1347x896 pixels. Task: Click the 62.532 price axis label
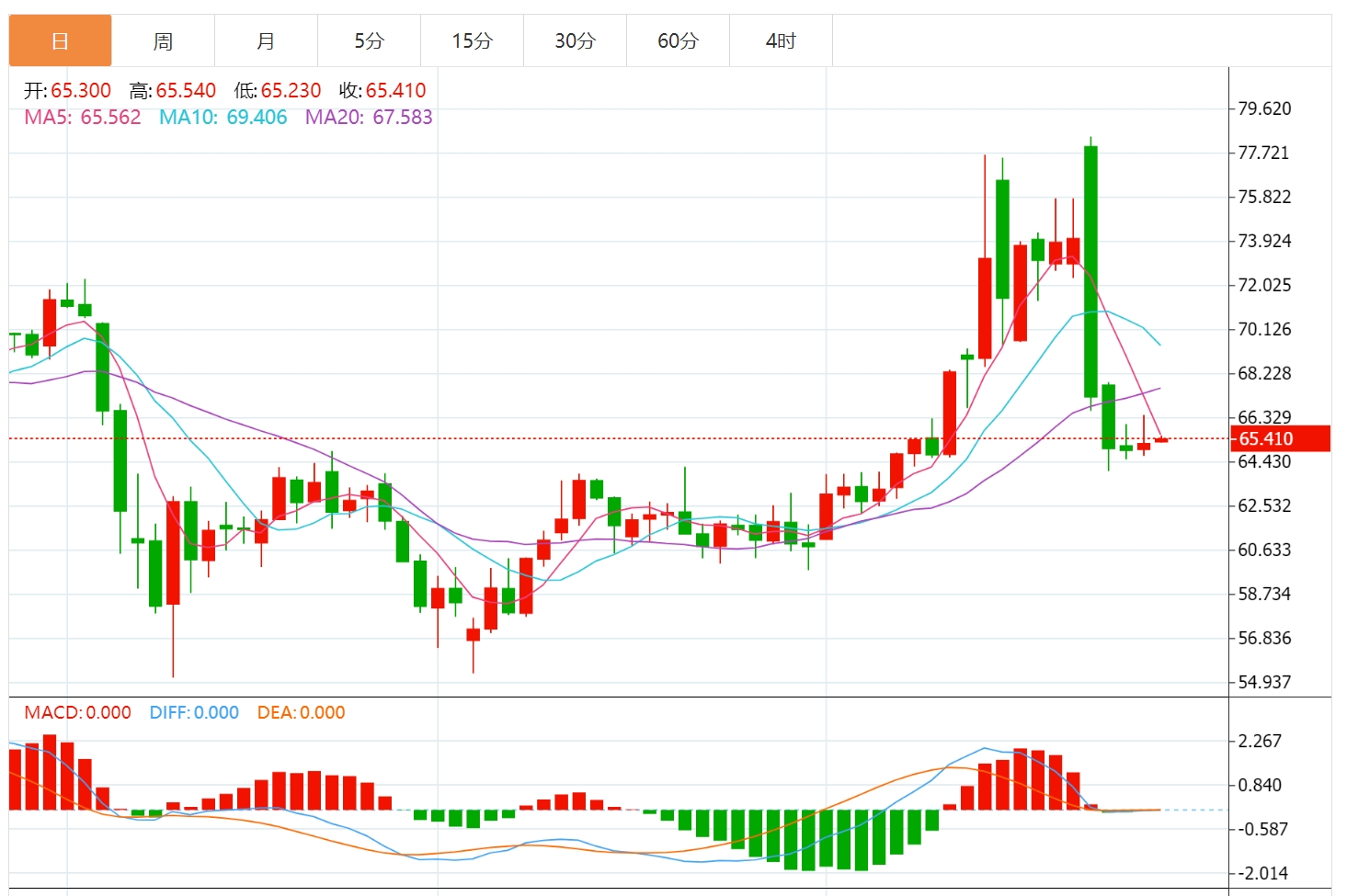coord(1264,505)
